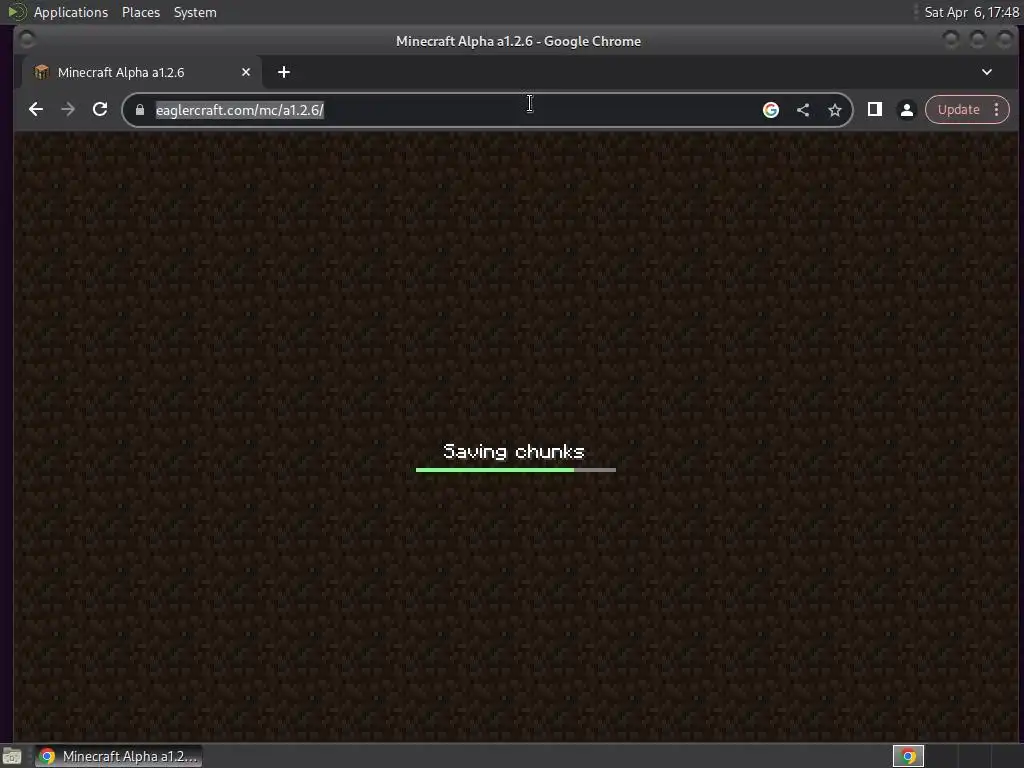1024x768 pixels.
Task: Click the Saving chunks progress bar
Action: point(516,470)
